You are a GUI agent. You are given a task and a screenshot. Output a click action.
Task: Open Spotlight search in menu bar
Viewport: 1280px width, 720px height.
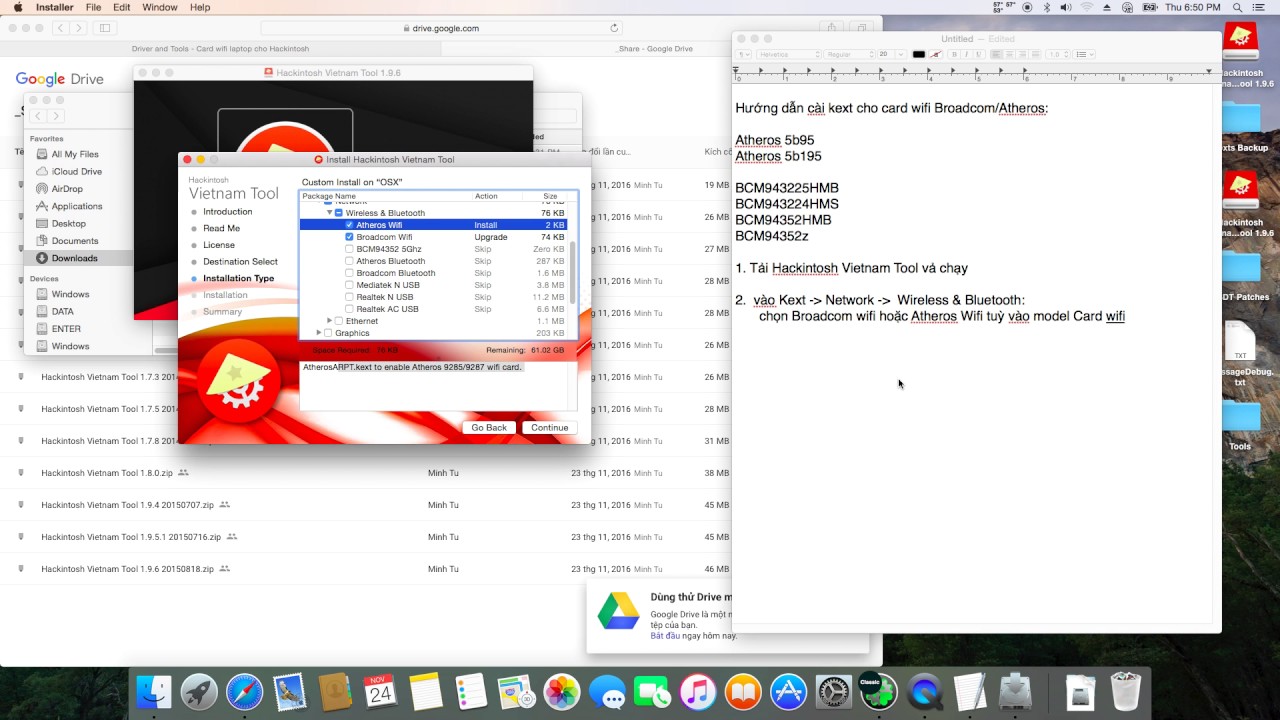pyautogui.click(x=1238, y=7)
